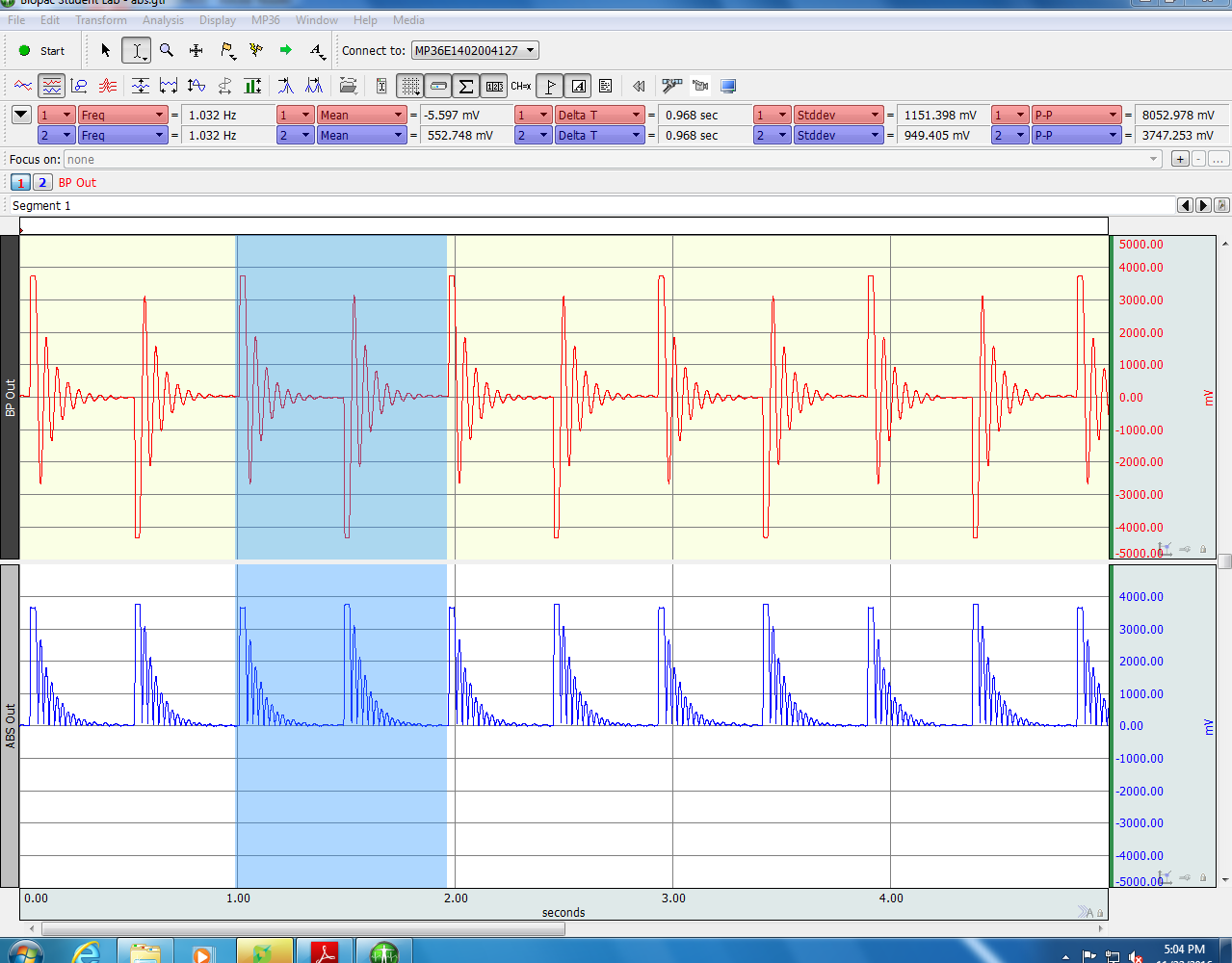Click the blue monitor display icon
Image resolution: width=1232 pixels, height=963 pixels.
pos(728,86)
